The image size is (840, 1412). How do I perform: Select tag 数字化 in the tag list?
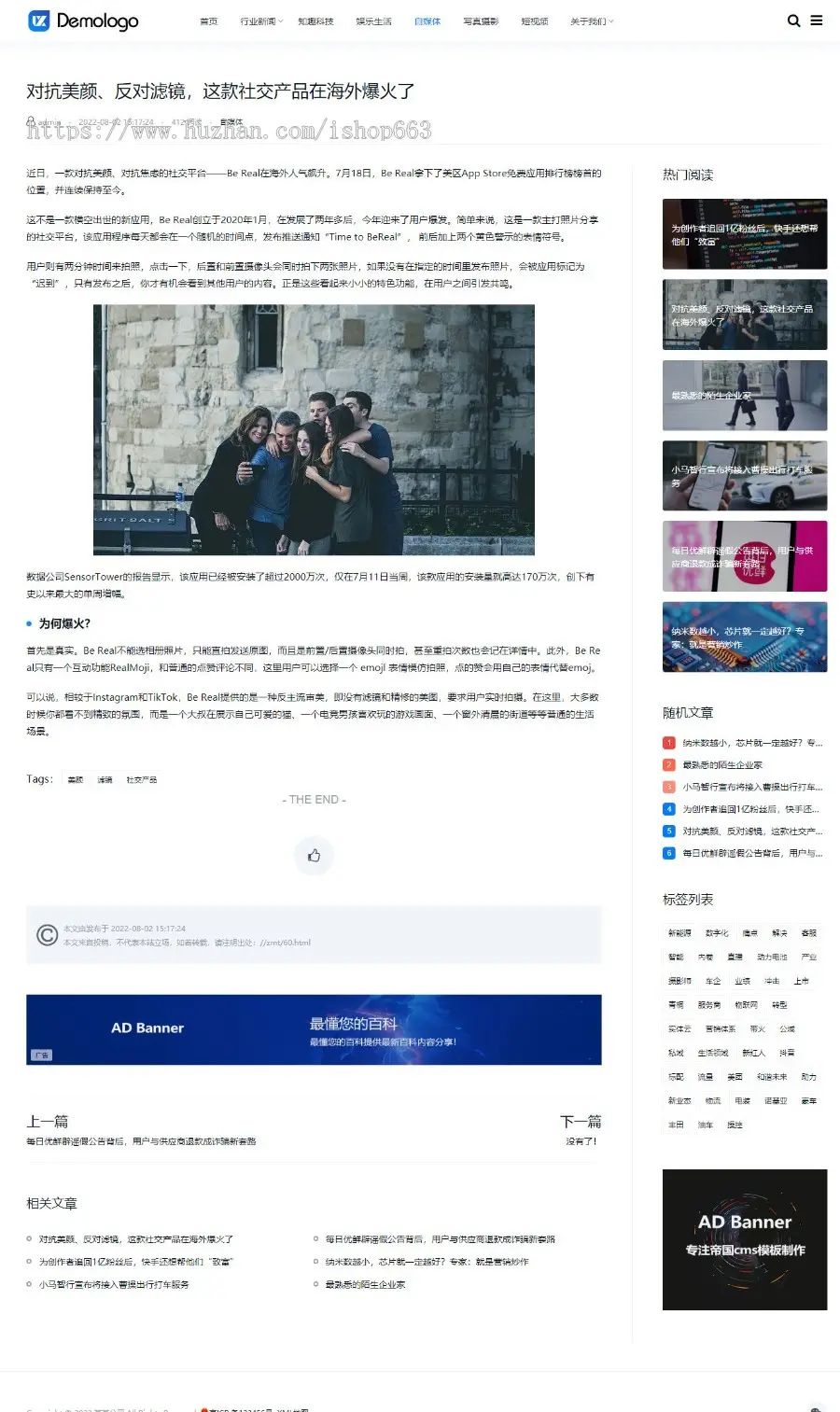click(x=717, y=933)
